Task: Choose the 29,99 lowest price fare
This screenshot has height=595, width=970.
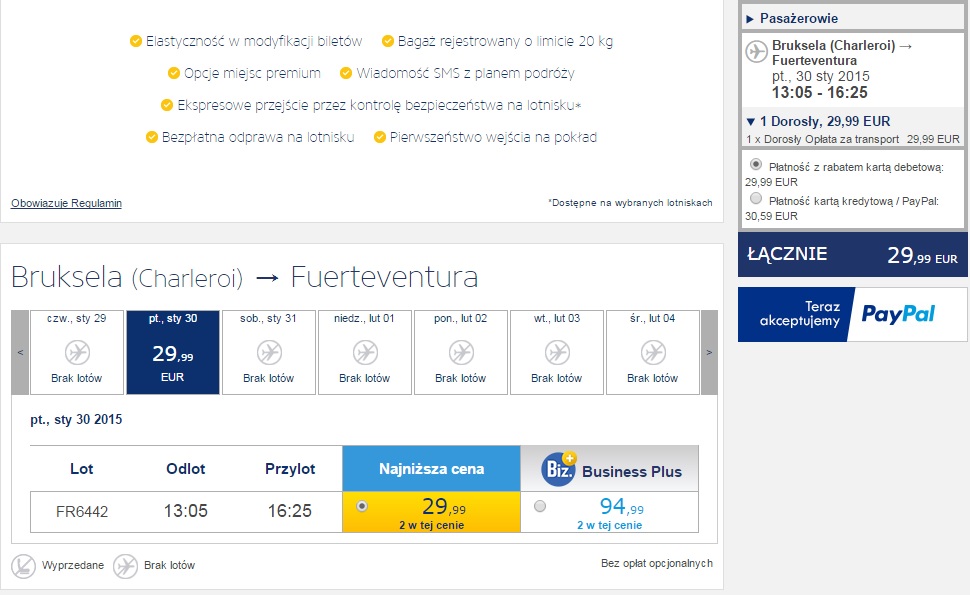Action: click(x=362, y=506)
